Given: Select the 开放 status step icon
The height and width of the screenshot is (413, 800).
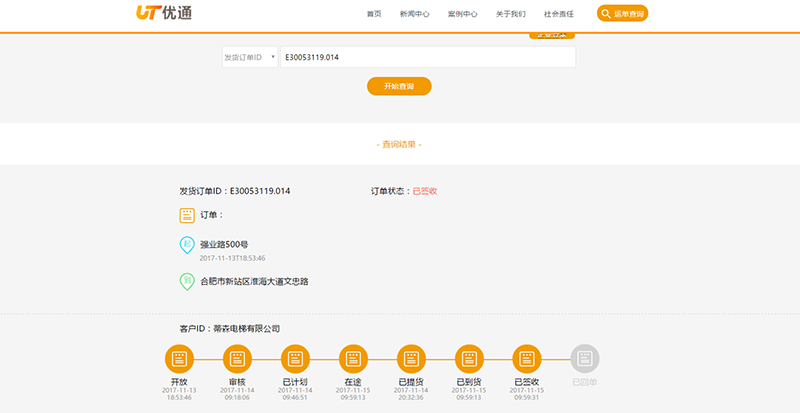Looking at the screenshot, I should click(179, 358).
